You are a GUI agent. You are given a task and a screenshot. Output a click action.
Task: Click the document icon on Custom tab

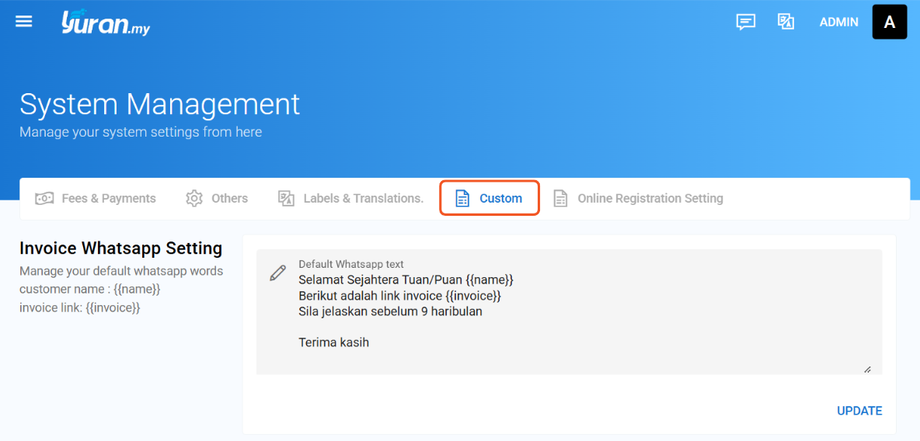pos(462,199)
